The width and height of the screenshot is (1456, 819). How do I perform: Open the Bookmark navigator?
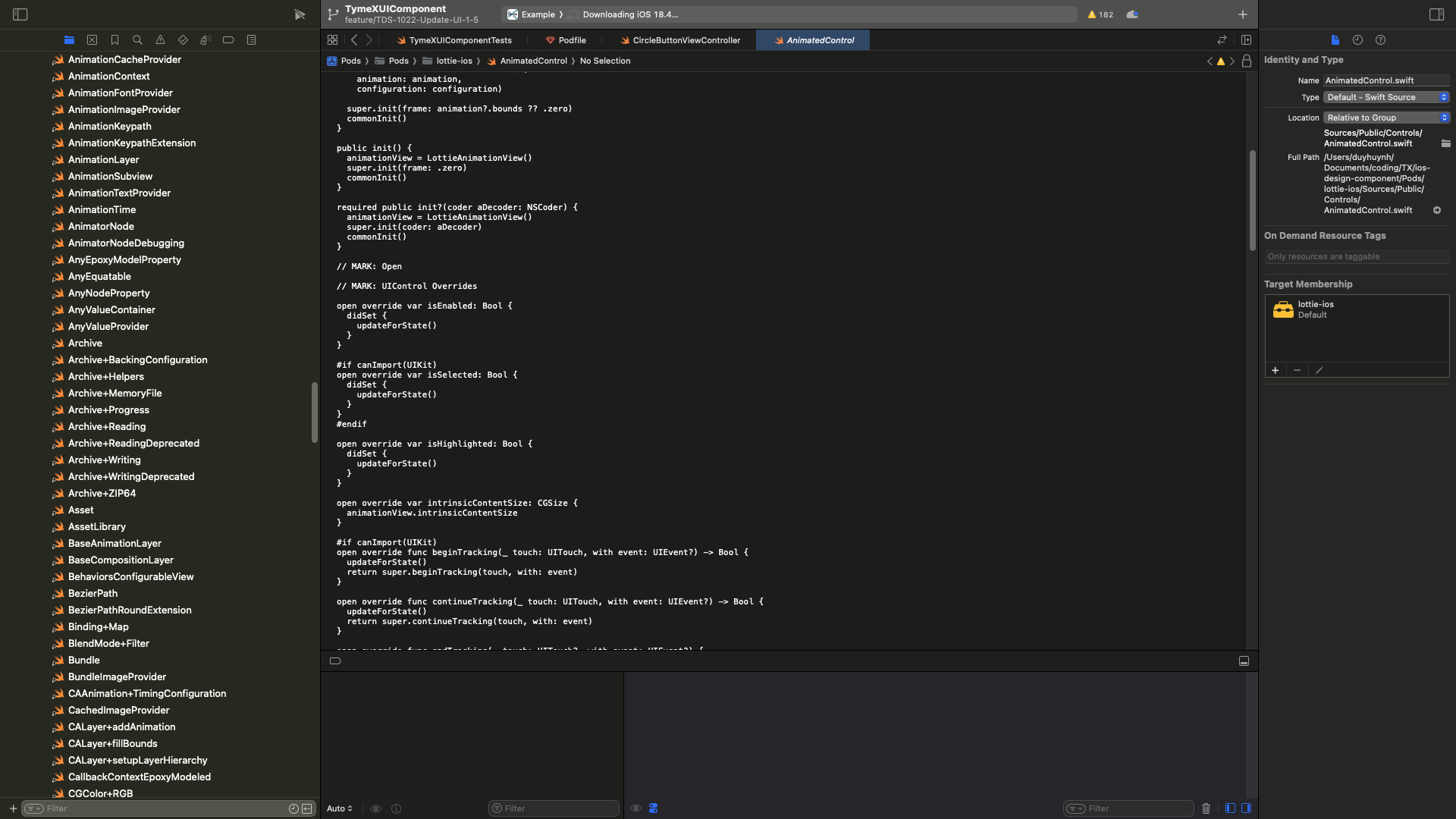115,40
